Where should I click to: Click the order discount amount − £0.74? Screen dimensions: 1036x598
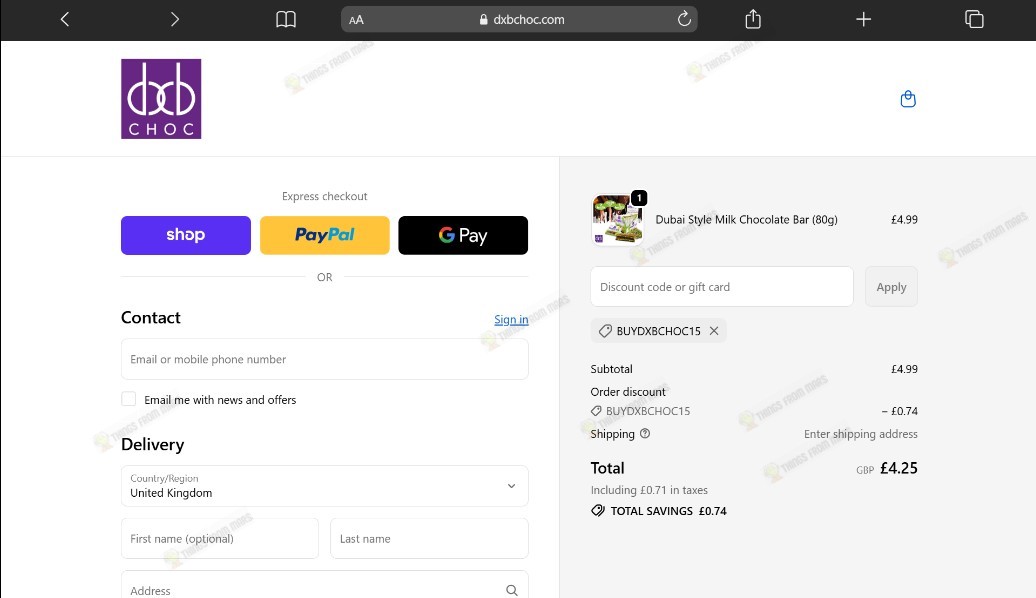(899, 411)
